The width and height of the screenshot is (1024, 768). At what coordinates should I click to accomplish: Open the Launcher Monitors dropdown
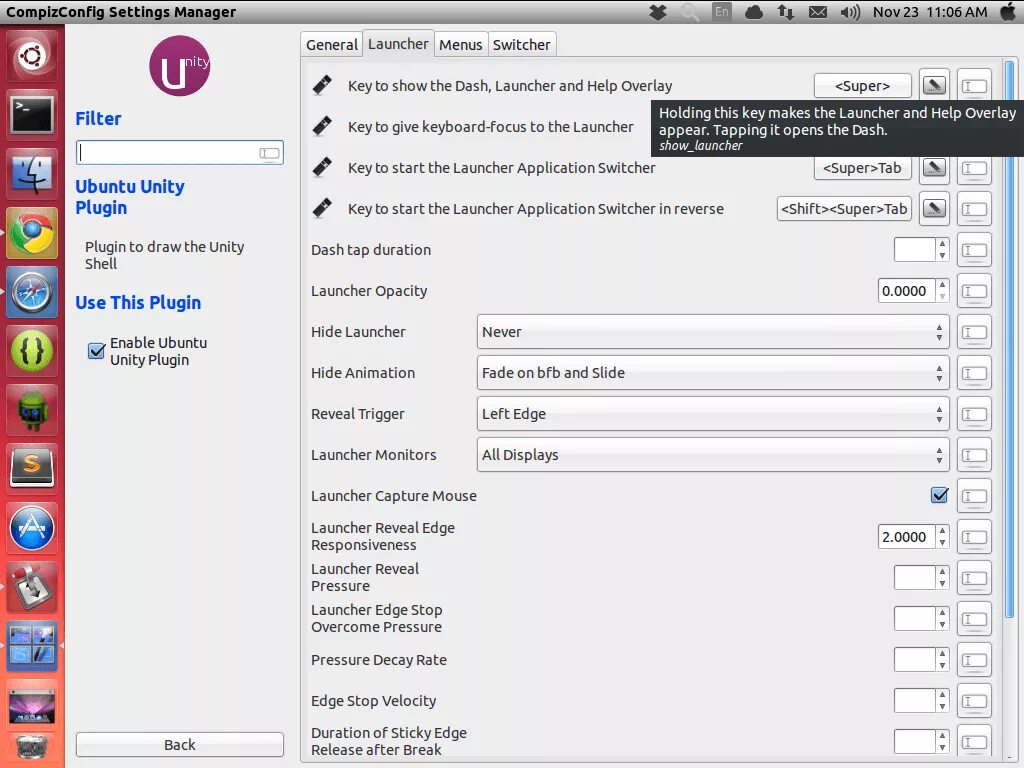coord(712,455)
